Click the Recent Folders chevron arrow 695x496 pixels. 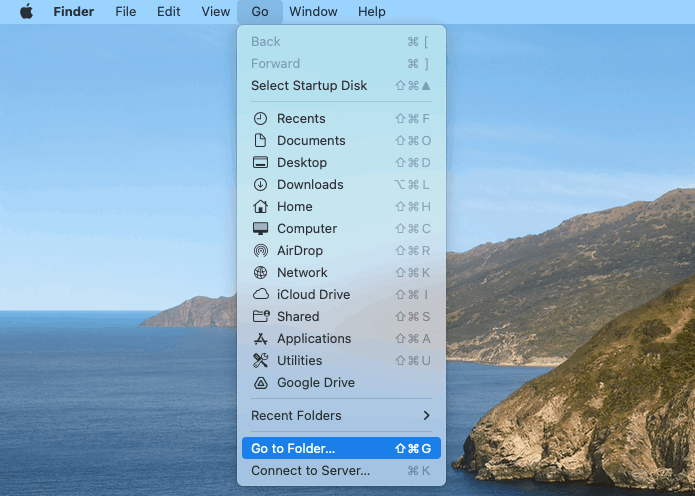click(426, 415)
